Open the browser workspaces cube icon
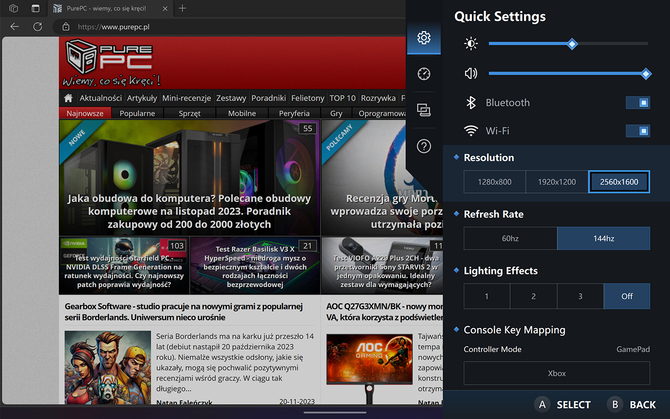 click(14, 8)
